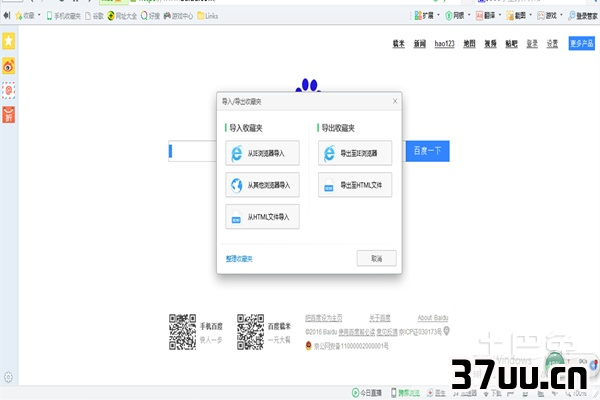Viewport: 600px width, 400px height.
Task: Click the Baidu 设置 settings link
Action: (x=552, y=44)
